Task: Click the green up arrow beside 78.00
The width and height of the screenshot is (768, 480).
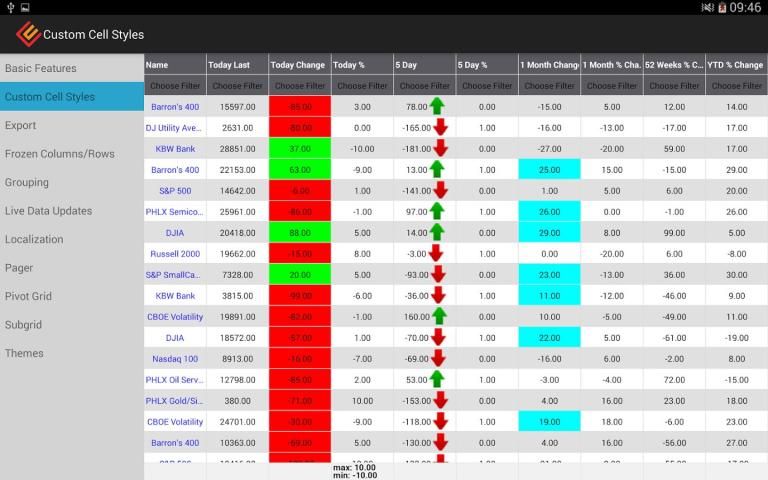Action: tap(437, 107)
